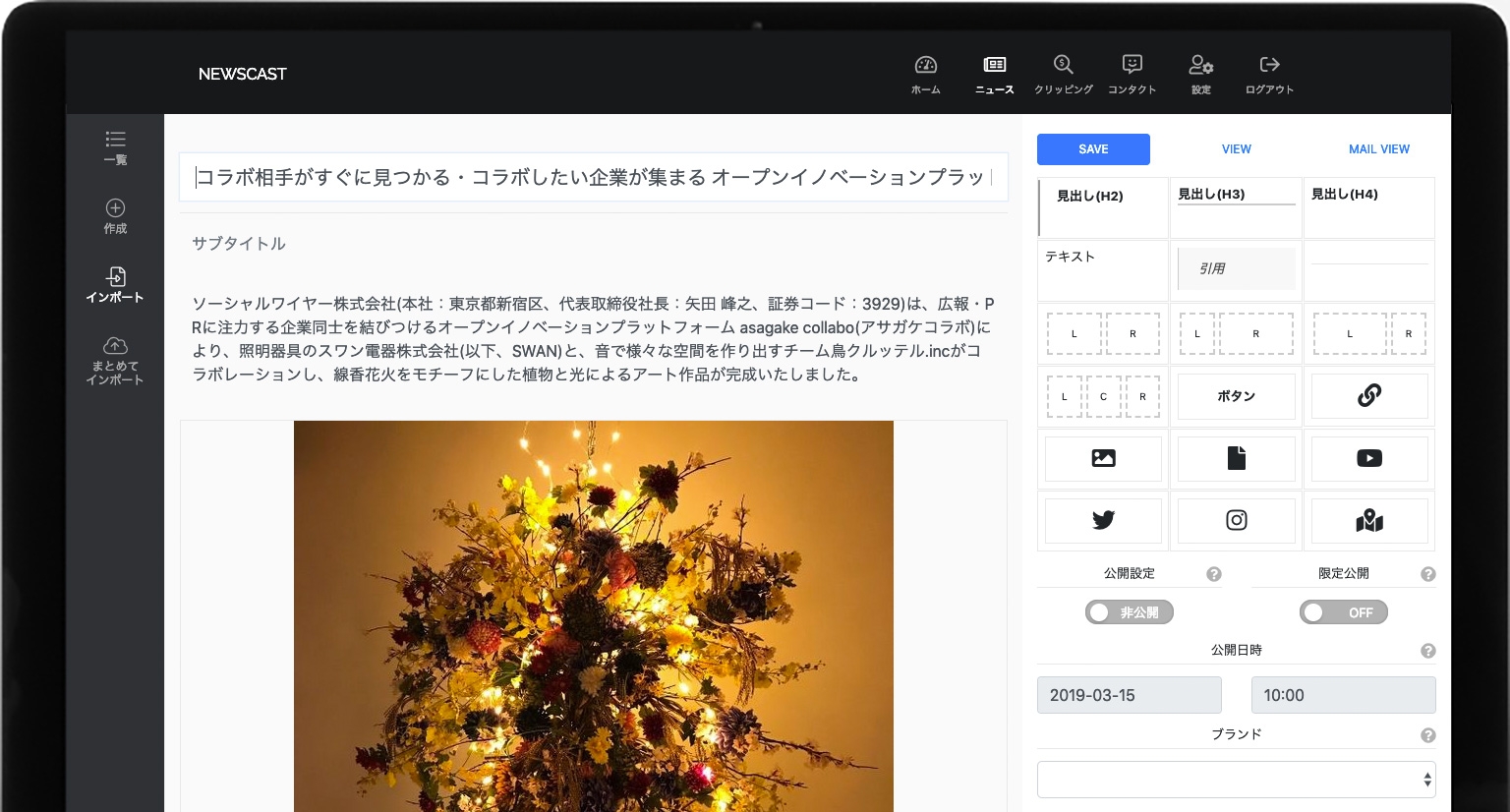Screen dimensions: 1510x812
Task: Click the 公開日時 date field
Action: point(1129,694)
